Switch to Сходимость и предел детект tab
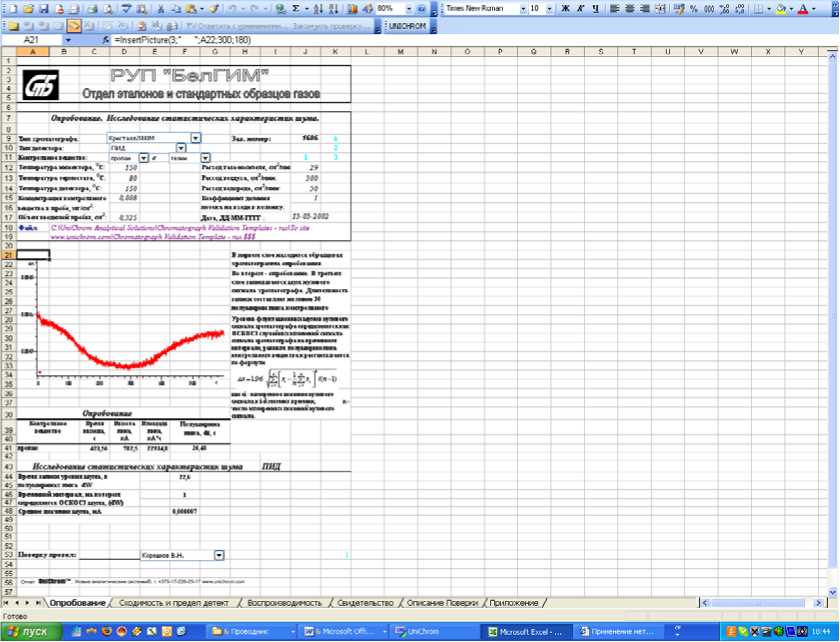Viewport: 840px width, 642px height. [174, 603]
